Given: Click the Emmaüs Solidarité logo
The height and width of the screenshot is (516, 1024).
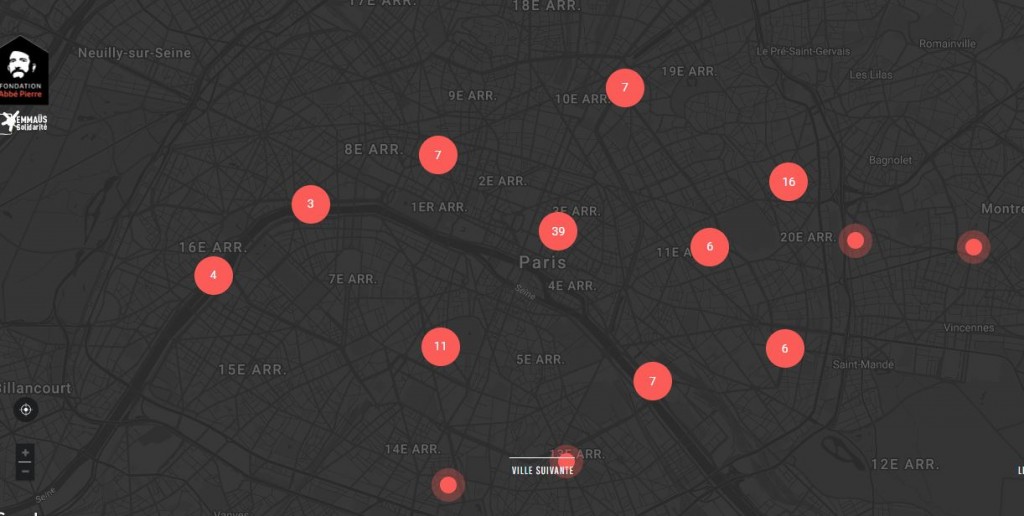Looking at the screenshot, I should click(25, 122).
